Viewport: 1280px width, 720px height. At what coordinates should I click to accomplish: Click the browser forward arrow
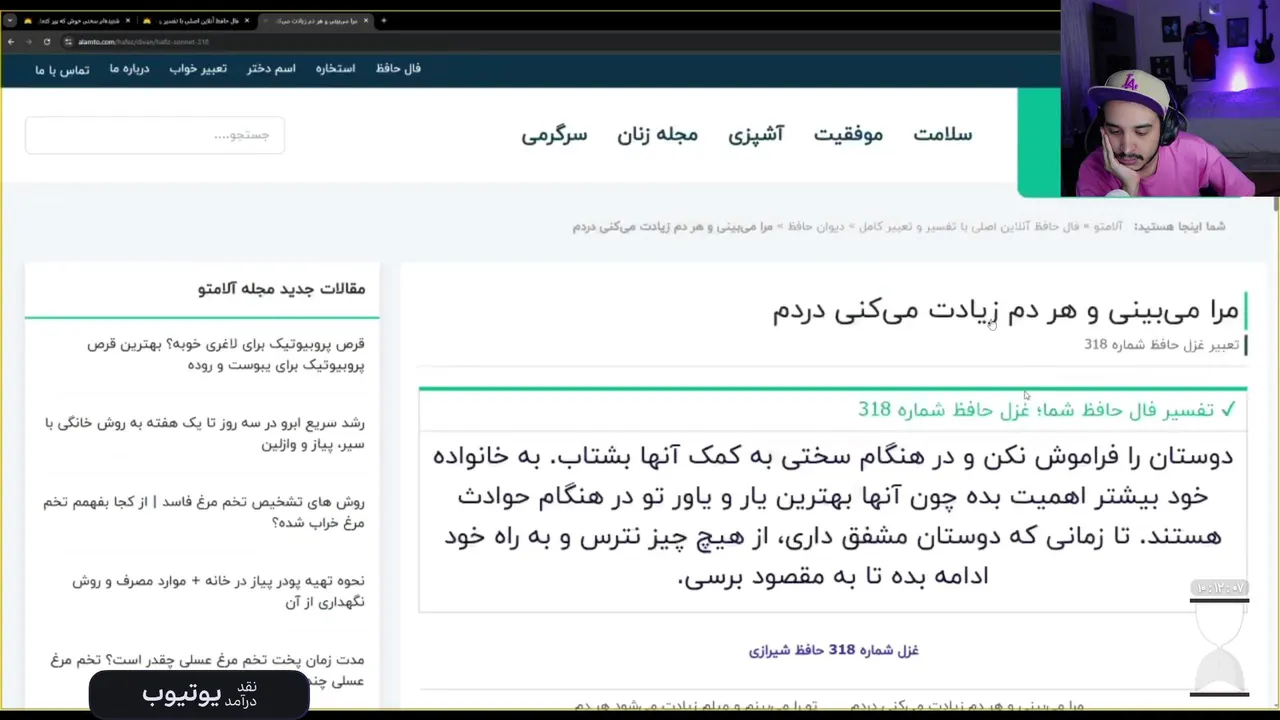tap(28, 41)
